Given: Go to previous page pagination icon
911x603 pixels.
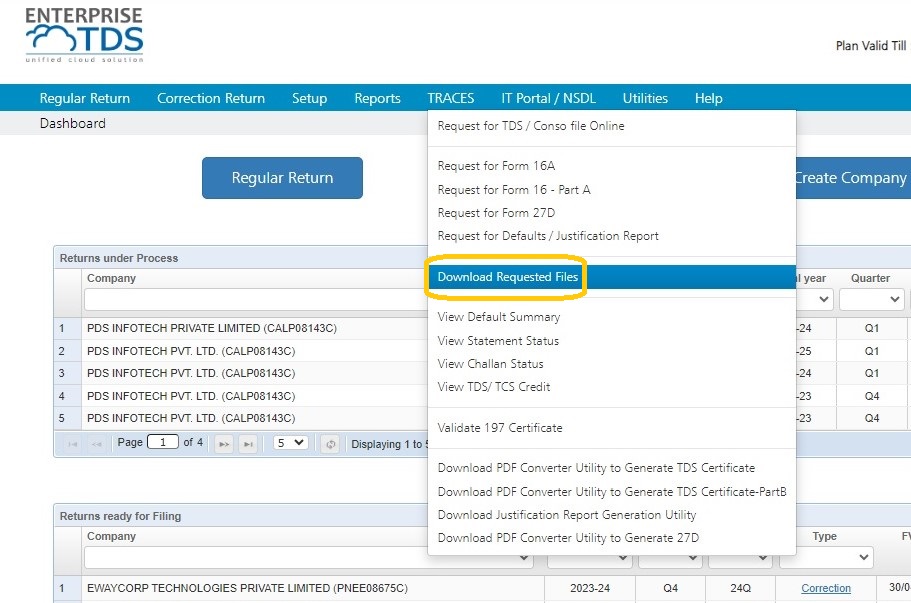Looking at the screenshot, I should (x=96, y=444).
